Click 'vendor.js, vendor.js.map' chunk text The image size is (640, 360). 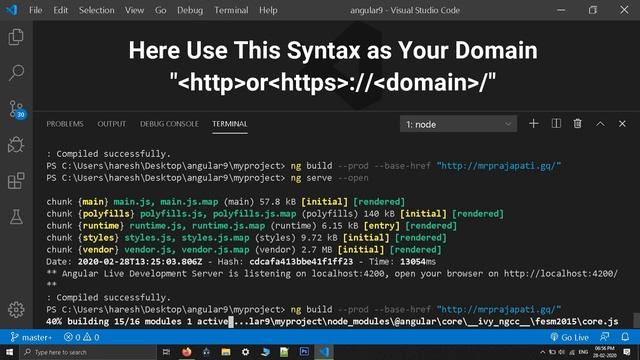(x=187, y=249)
